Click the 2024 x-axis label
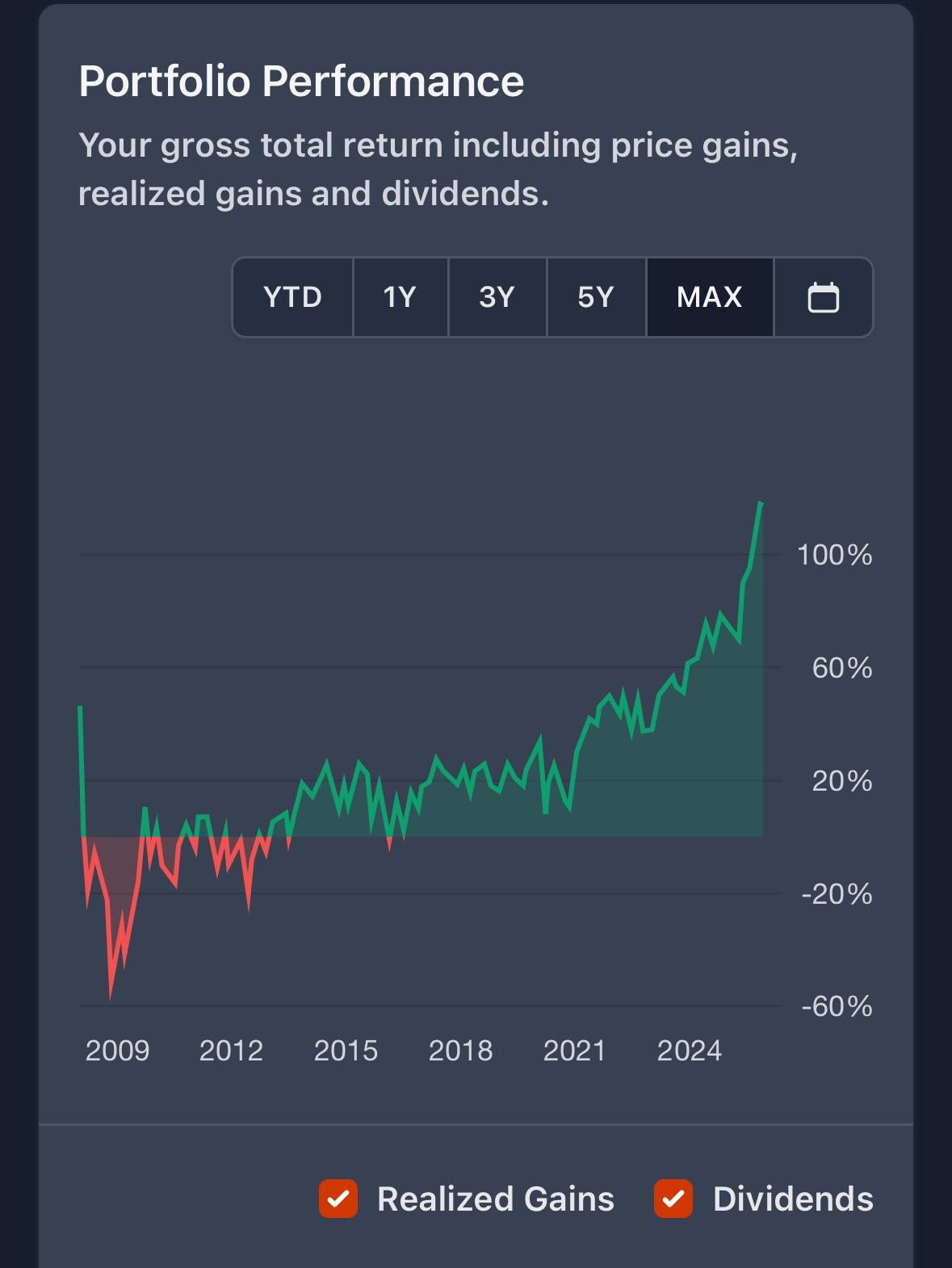 [x=689, y=1051]
